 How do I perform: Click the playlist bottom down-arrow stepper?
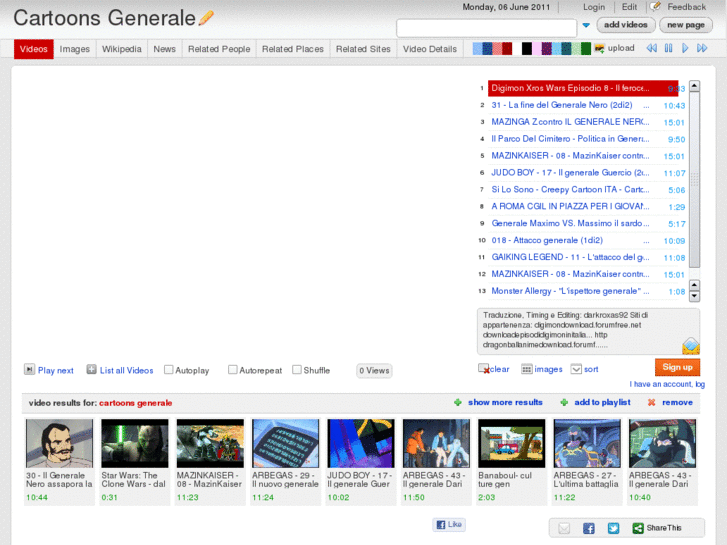click(x=694, y=296)
